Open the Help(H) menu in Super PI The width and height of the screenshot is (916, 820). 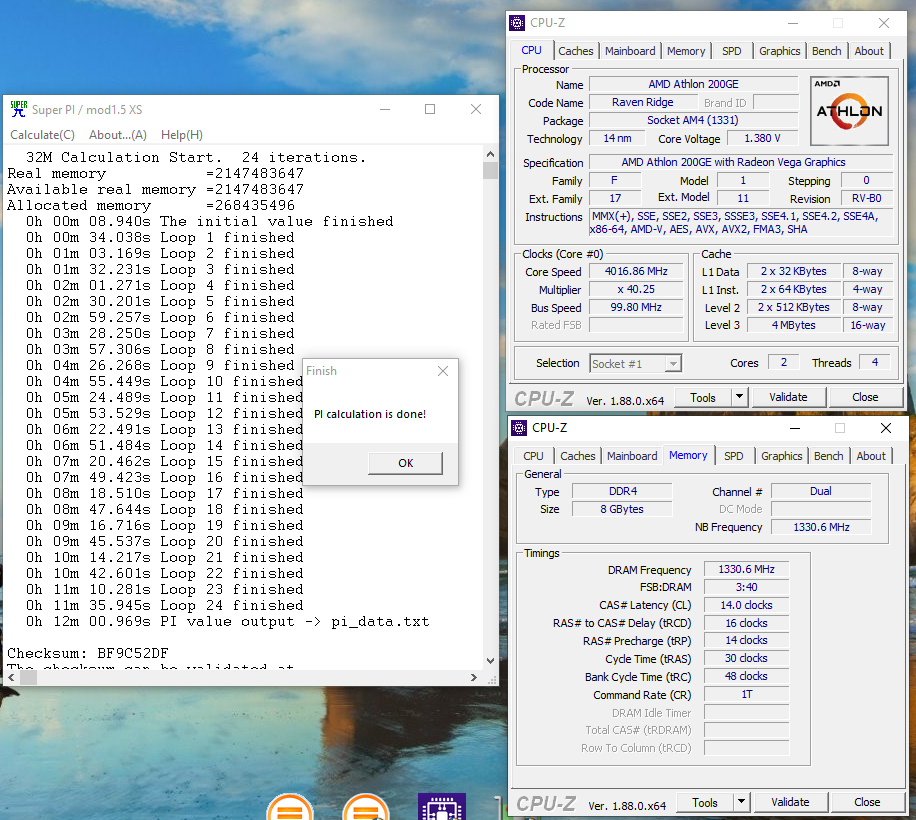click(182, 135)
